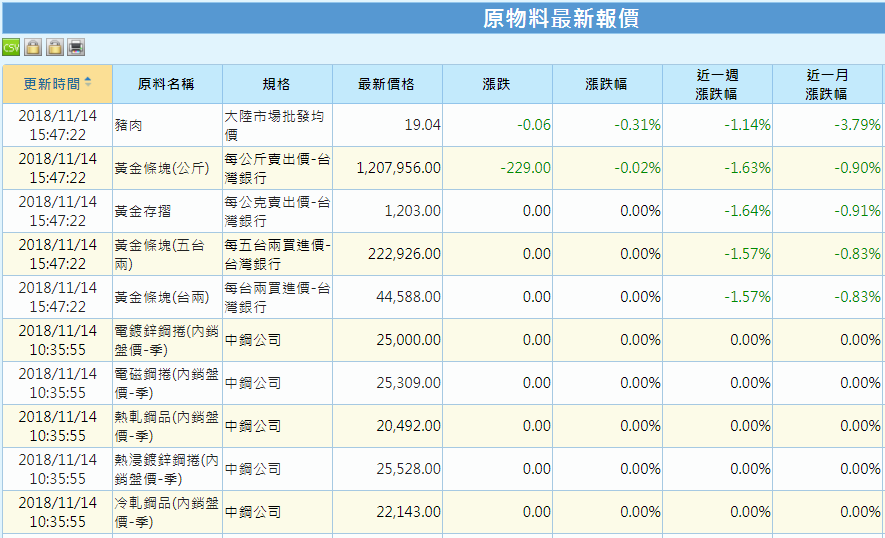Image resolution: width=885 pixels, height=538 pixels.
Task: Click the 漲跌幅 column header
Action: point(606,84)
